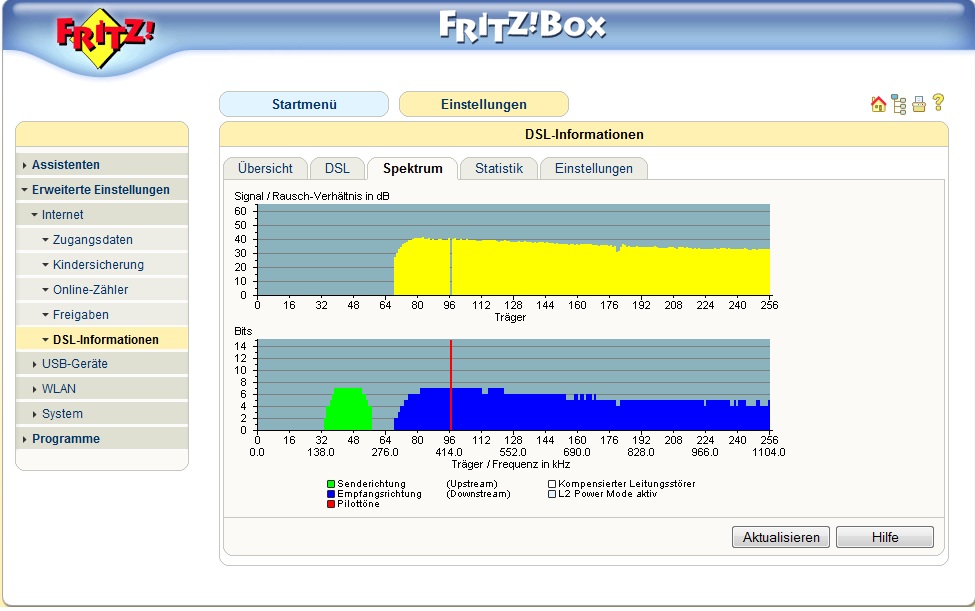
Task: Collapse the Erweiterte Einstellungen arrow
Action: tap(24, 190)
